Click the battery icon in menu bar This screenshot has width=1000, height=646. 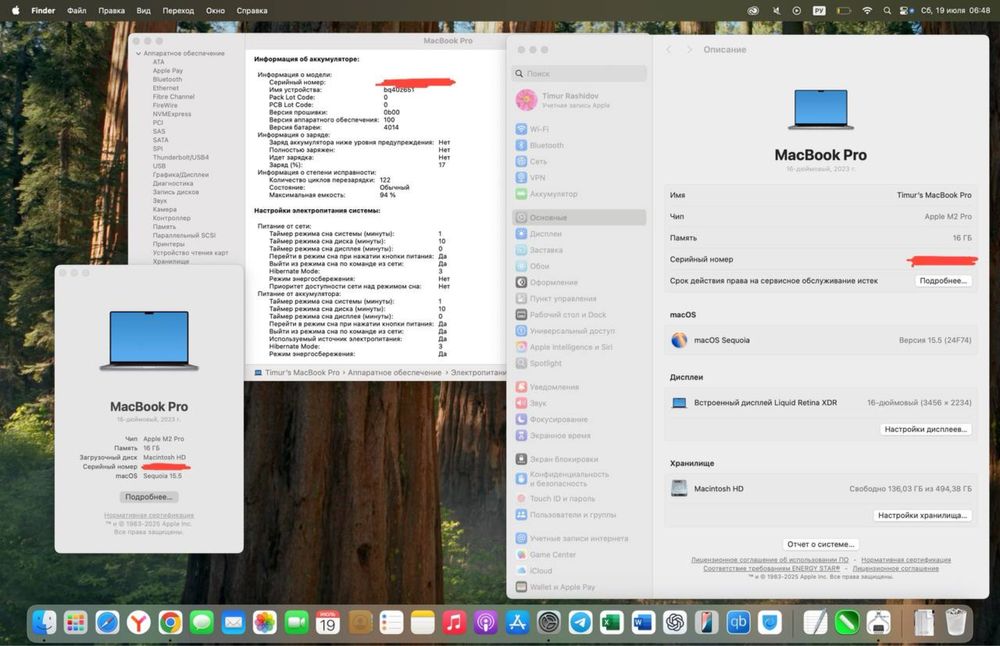pos(844,10)
